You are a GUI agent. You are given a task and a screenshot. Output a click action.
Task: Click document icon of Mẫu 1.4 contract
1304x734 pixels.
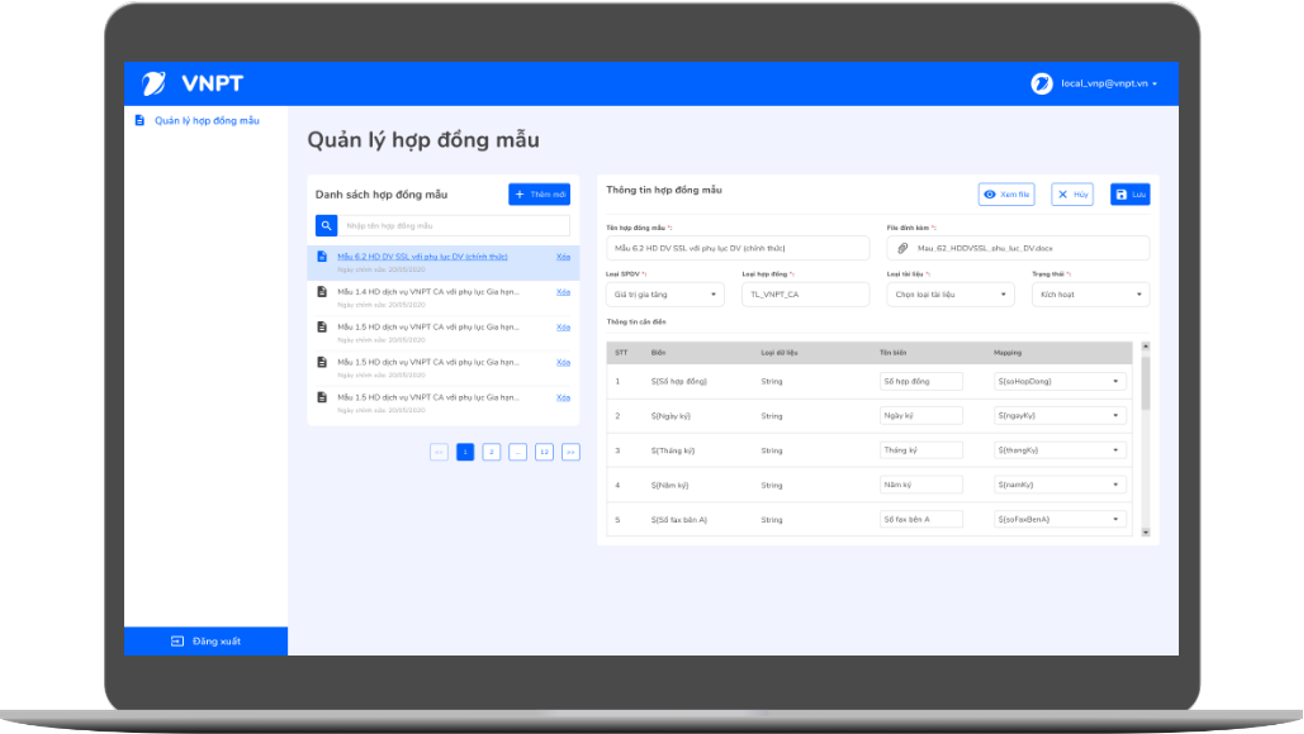322,292
